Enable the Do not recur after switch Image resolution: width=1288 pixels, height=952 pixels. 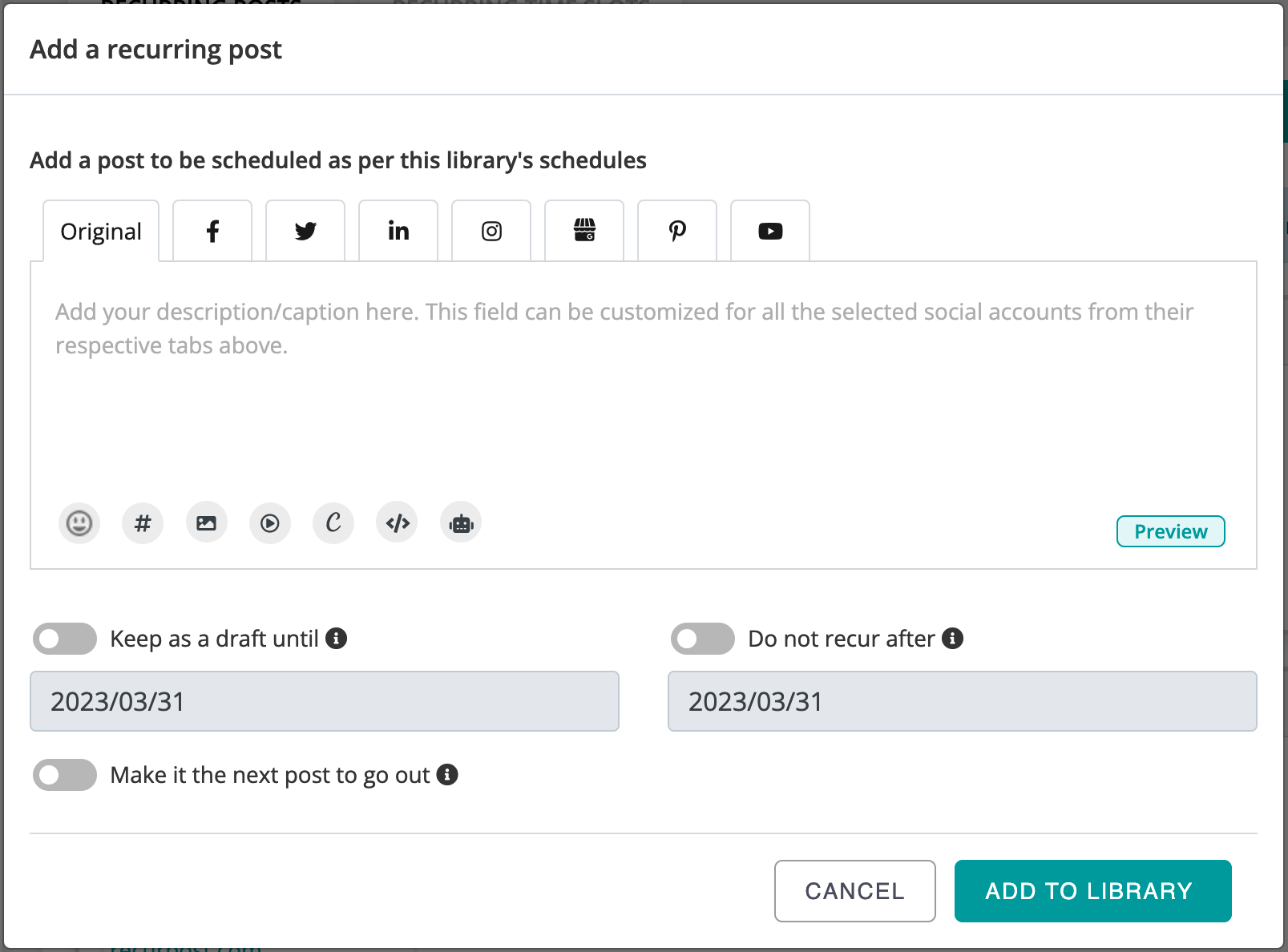[x=703, y=639]
